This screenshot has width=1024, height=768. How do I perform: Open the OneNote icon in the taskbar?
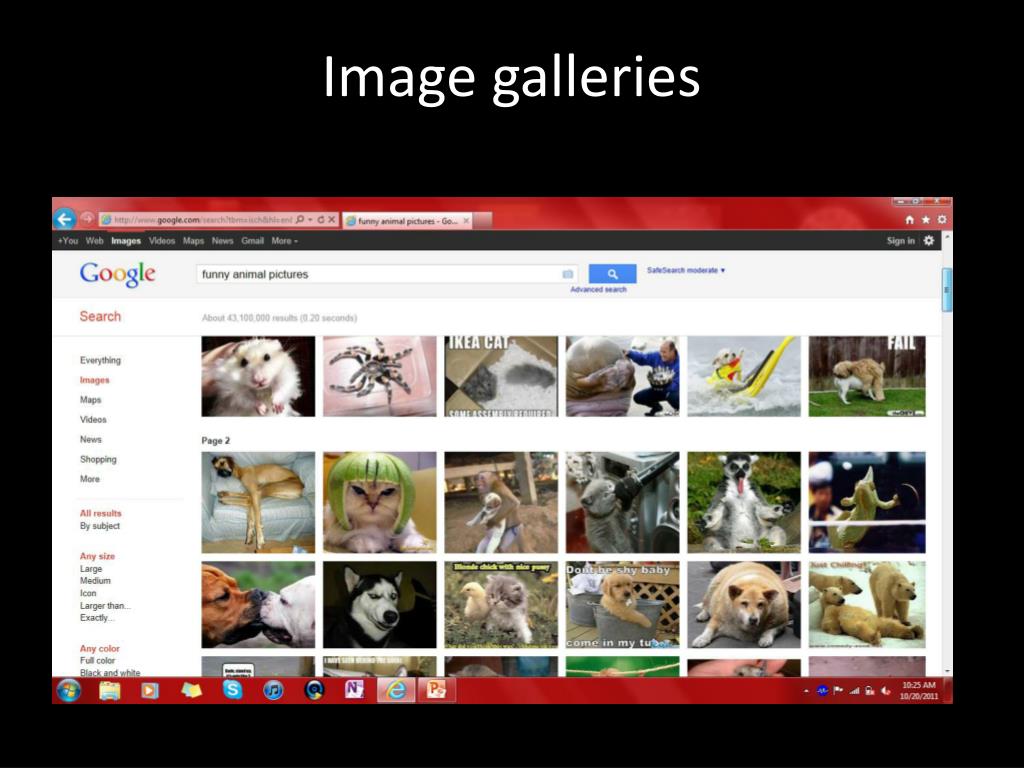tap(354, 690)
